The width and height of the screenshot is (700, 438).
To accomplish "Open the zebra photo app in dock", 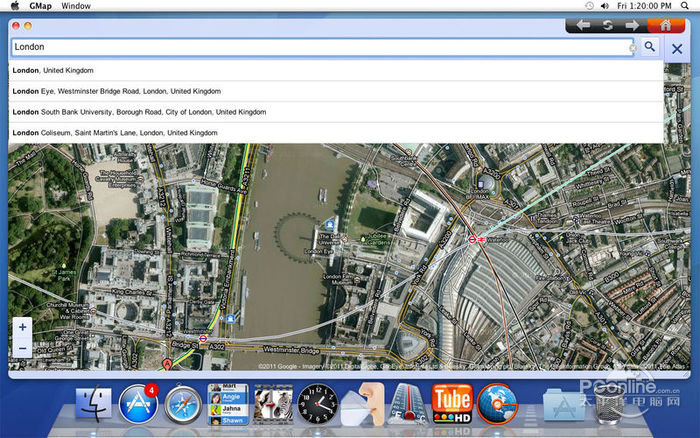I will coord(273,404).
